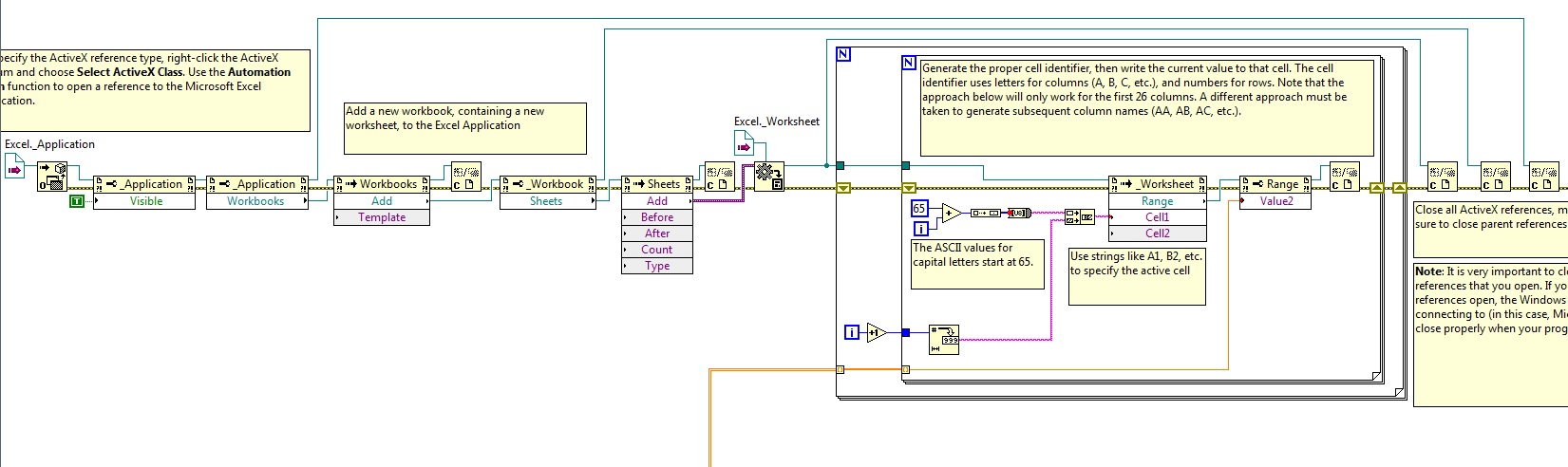Click the Byte Array To String node
The width and height of the screenshot is (1568, 467).
click(1019, 214)
